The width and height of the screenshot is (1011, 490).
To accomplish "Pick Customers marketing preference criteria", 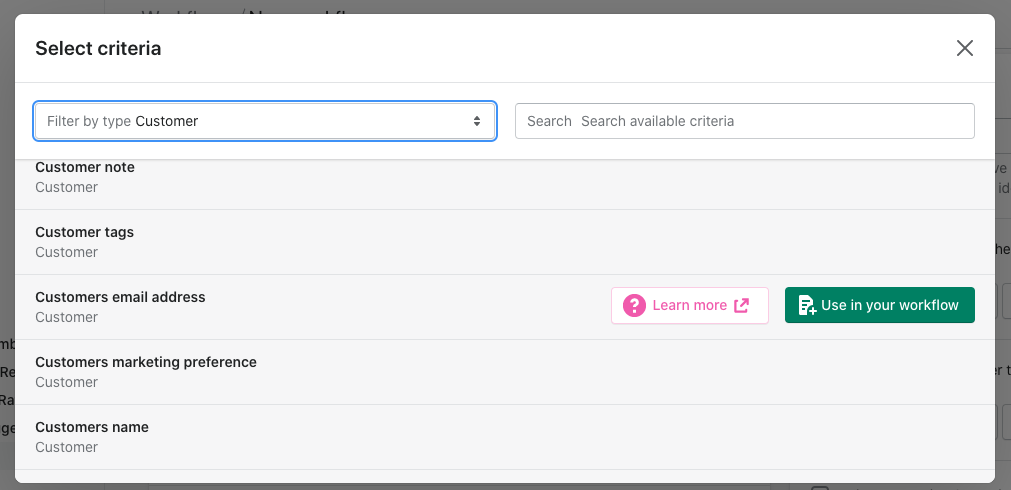I will [505, 372].
